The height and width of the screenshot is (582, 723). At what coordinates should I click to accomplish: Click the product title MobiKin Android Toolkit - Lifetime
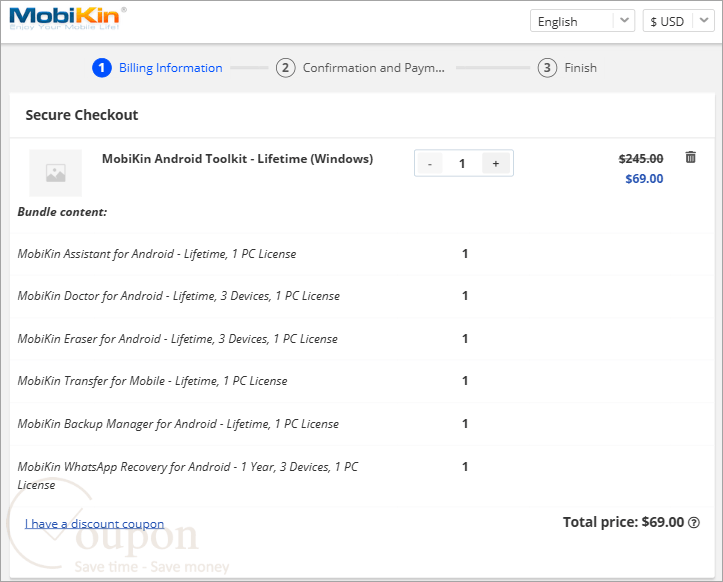tap(237, 159)
